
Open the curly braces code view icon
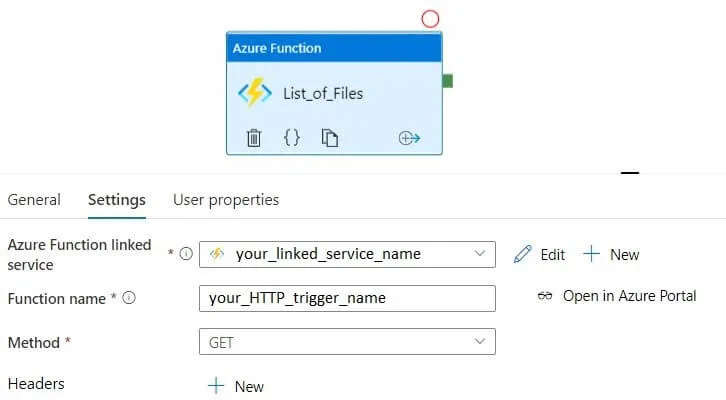(x=292, y=138)
